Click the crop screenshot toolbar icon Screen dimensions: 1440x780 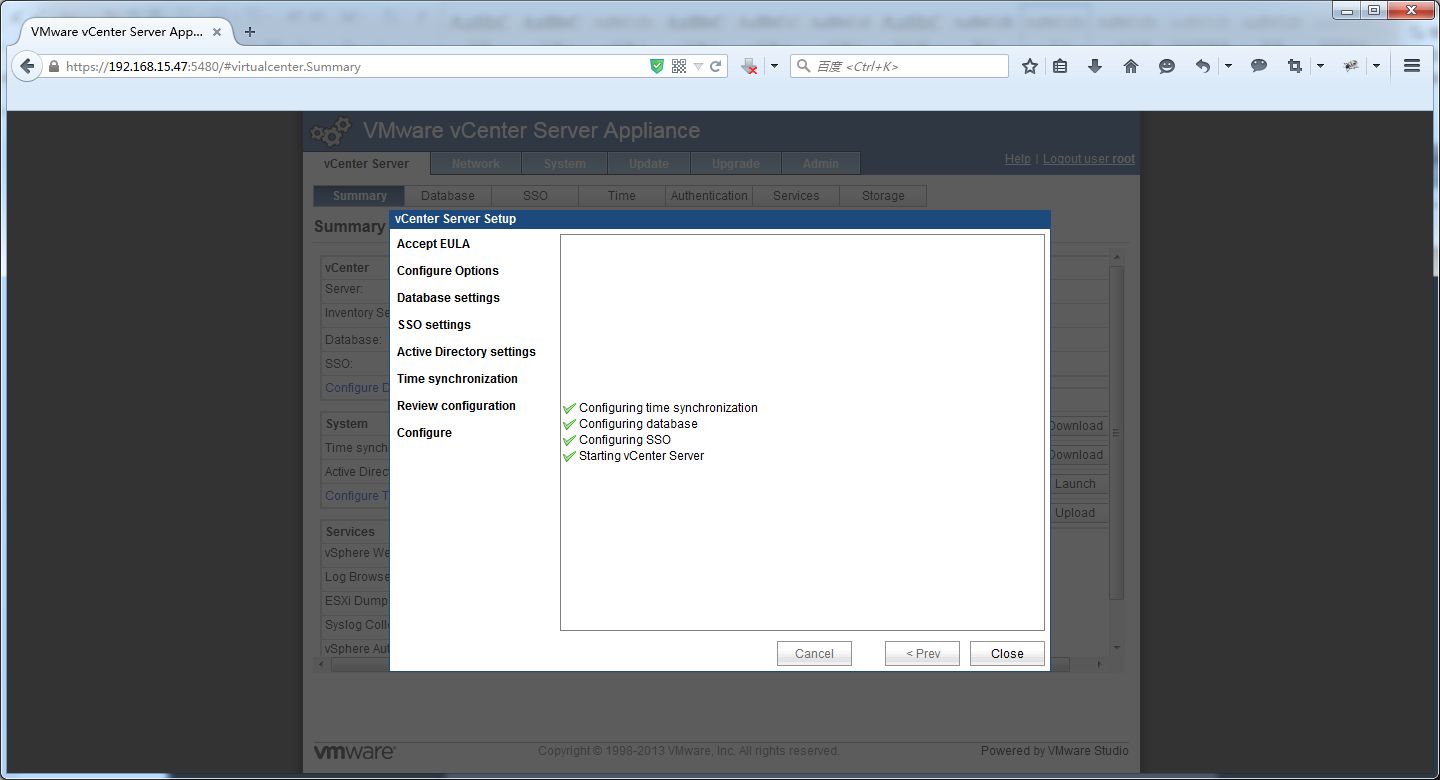click(1295, 66)
